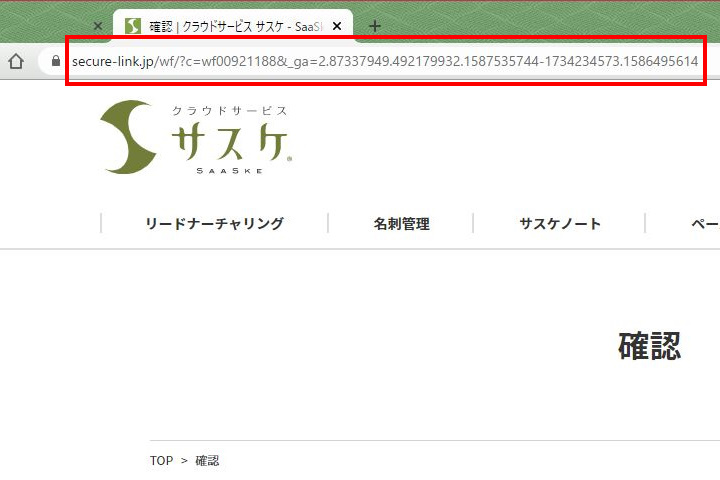Click the large 確認 page heading

pyautogui.click(x=649, y=347)
